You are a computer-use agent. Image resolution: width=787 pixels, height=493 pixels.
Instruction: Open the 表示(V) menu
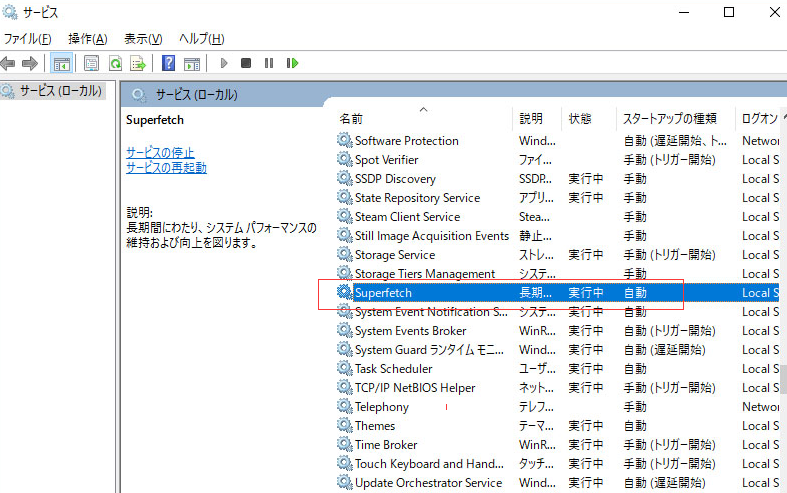tap(143, 39)
